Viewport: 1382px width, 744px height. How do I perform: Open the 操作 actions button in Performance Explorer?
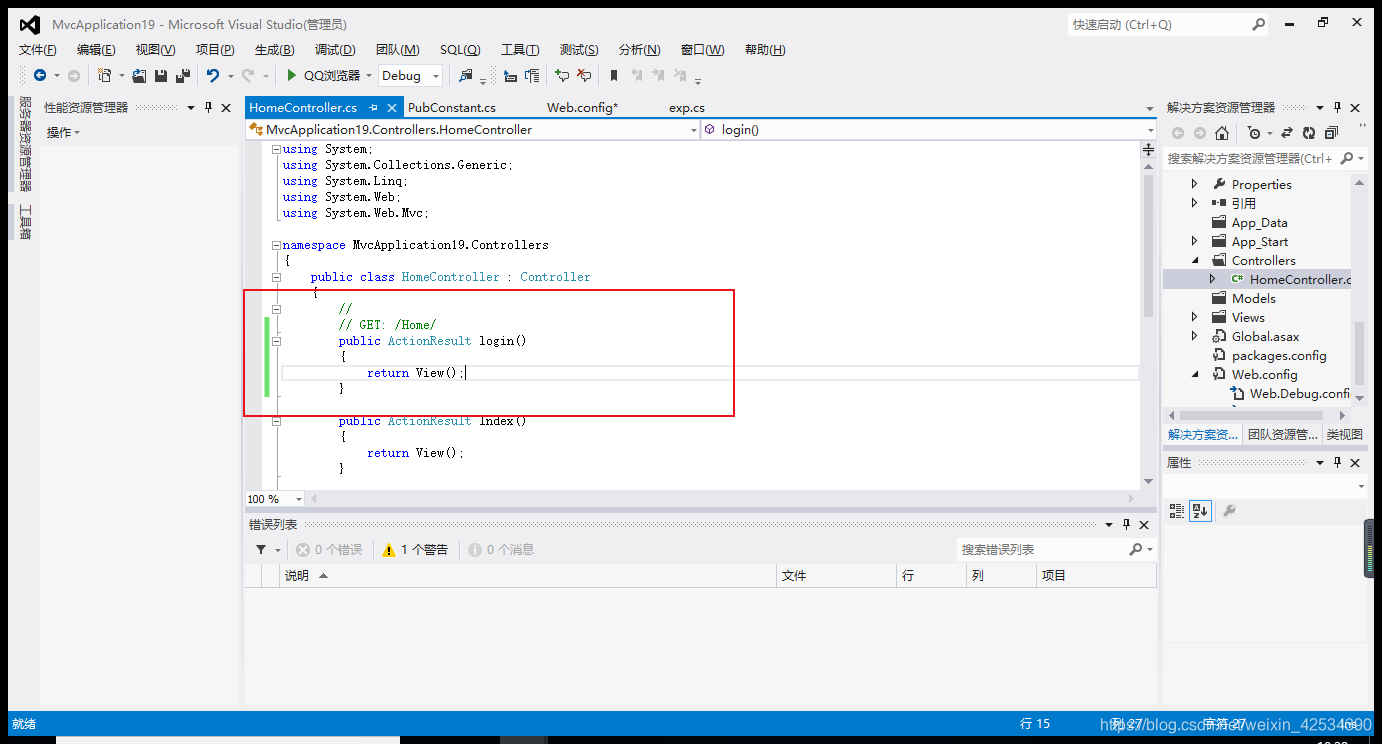(63, 132)
